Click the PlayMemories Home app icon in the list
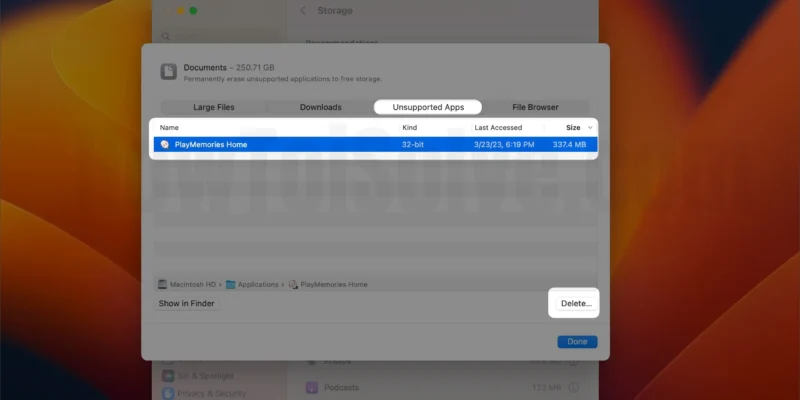This screenshot has height=400, width=800. (x=164, y=144)
